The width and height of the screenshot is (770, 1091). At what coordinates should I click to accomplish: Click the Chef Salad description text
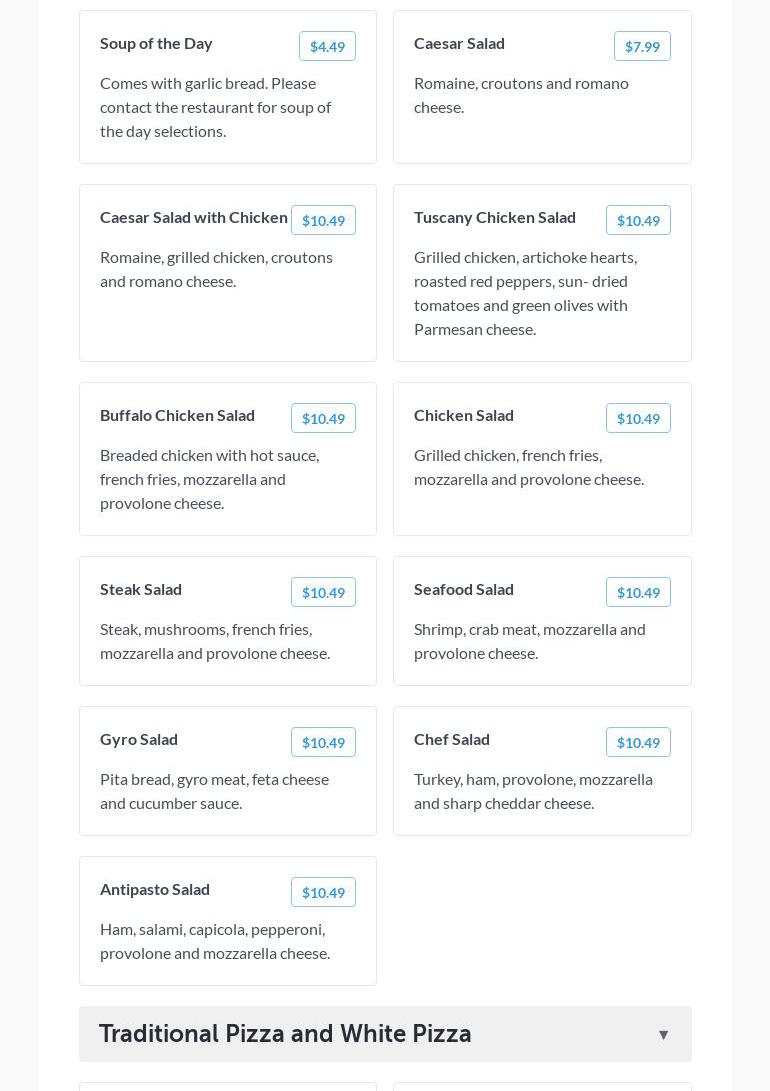[533, 791]
